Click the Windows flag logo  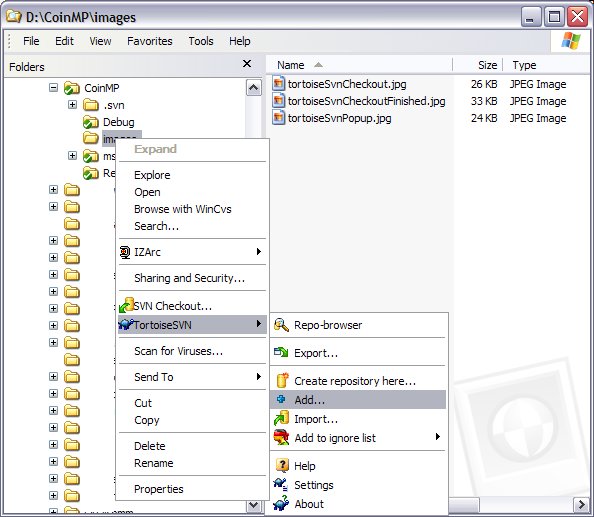pos(571,41)
